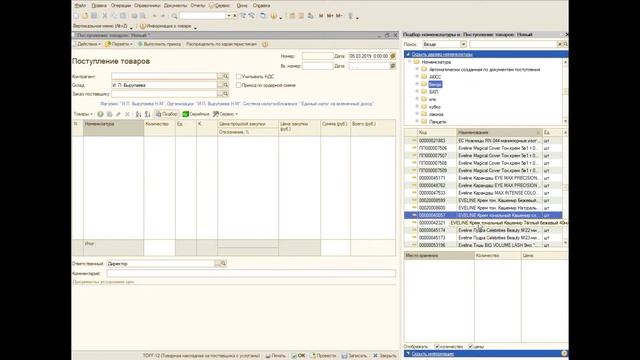Open the Документы menu
This screenshot has height=360, width=640.
click(x=175, y=6)
